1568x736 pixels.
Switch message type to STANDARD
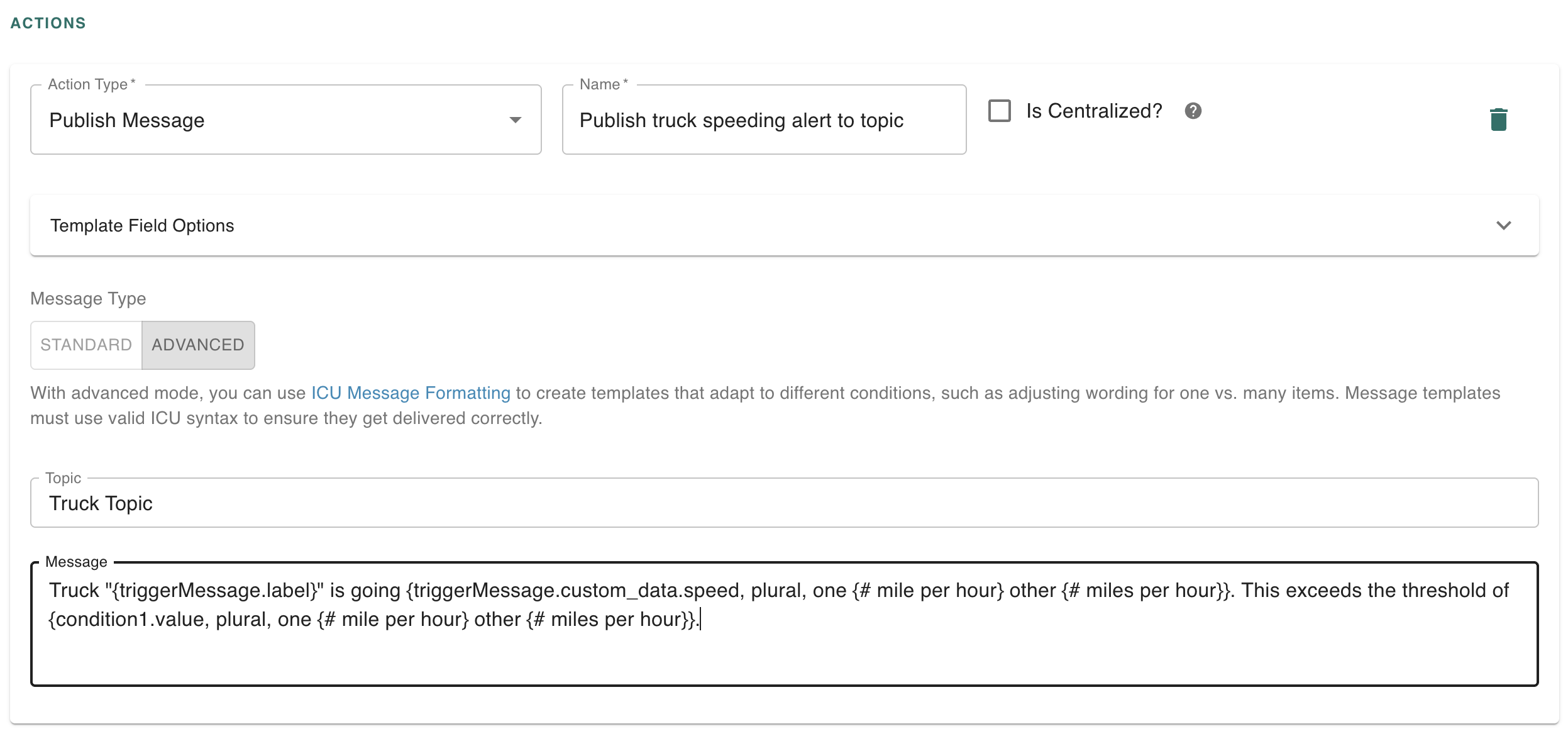click(86, 345)
